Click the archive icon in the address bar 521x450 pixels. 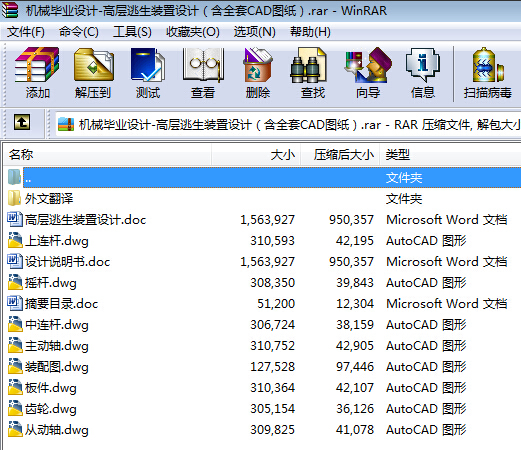coord(66,125)
